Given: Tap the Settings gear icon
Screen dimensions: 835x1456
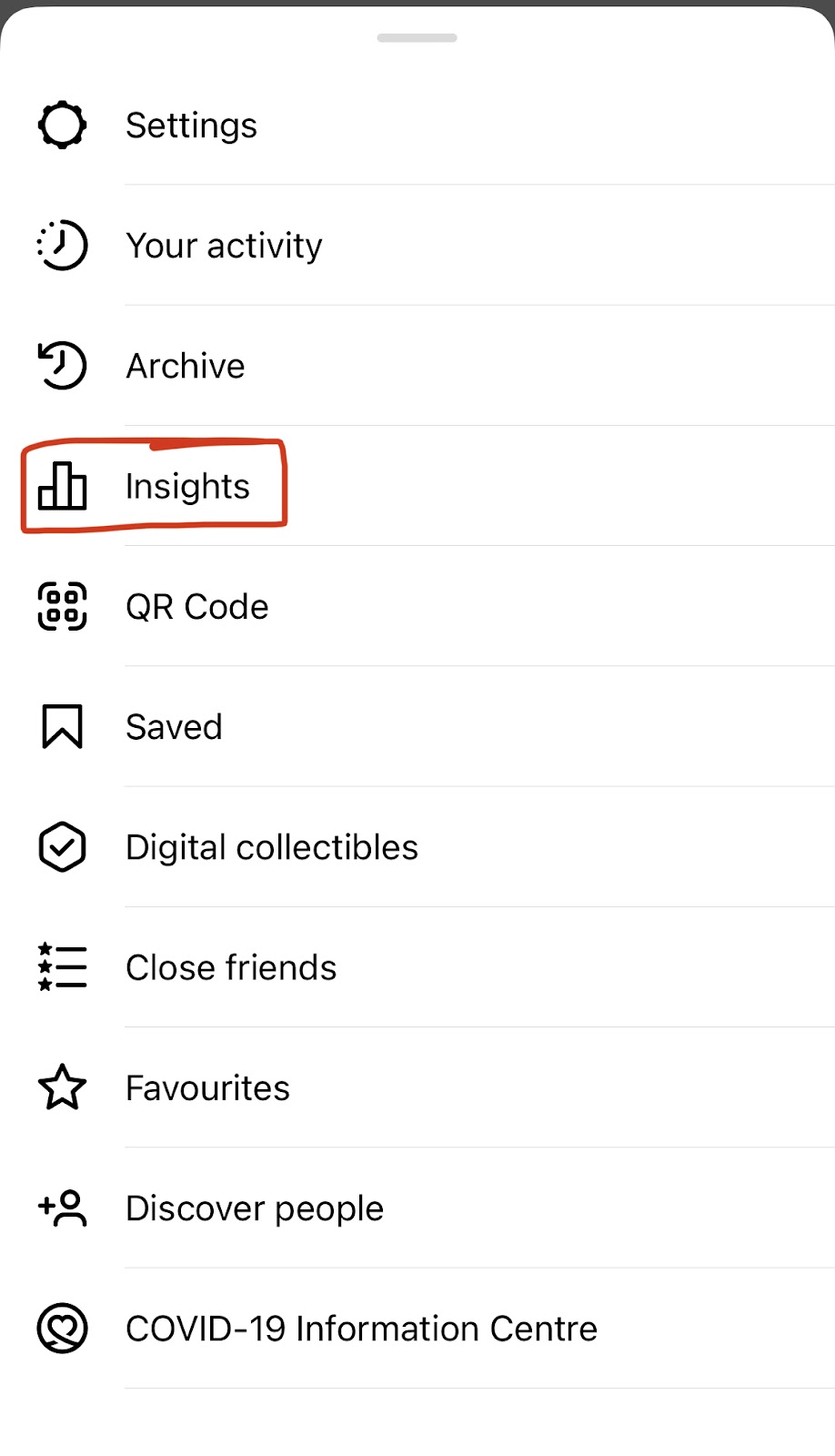Looking at the screenshot, I should tap(62, 125).
